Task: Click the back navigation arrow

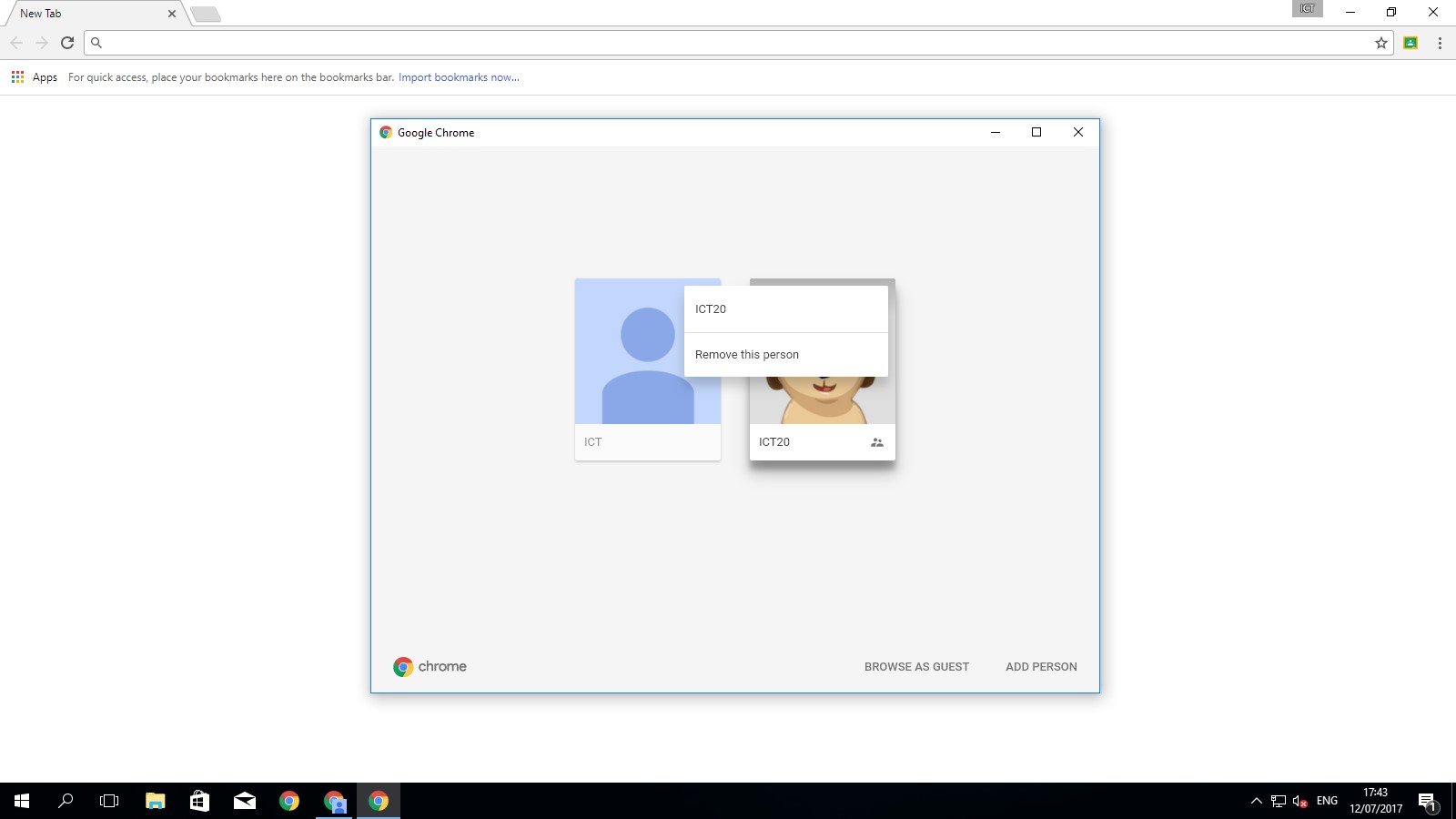Action: coord(16,42)
